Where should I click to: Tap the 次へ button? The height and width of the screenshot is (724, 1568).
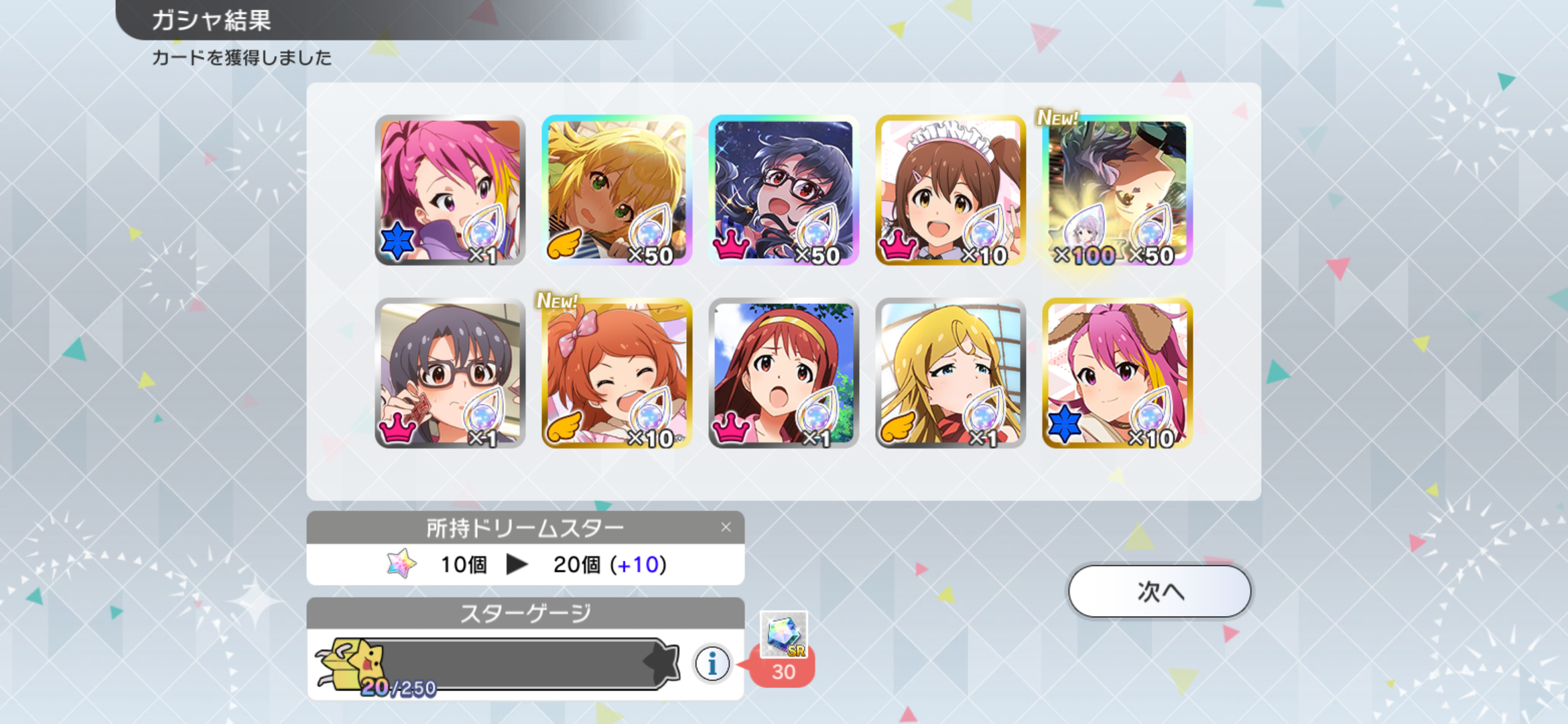click(1159, 591)
